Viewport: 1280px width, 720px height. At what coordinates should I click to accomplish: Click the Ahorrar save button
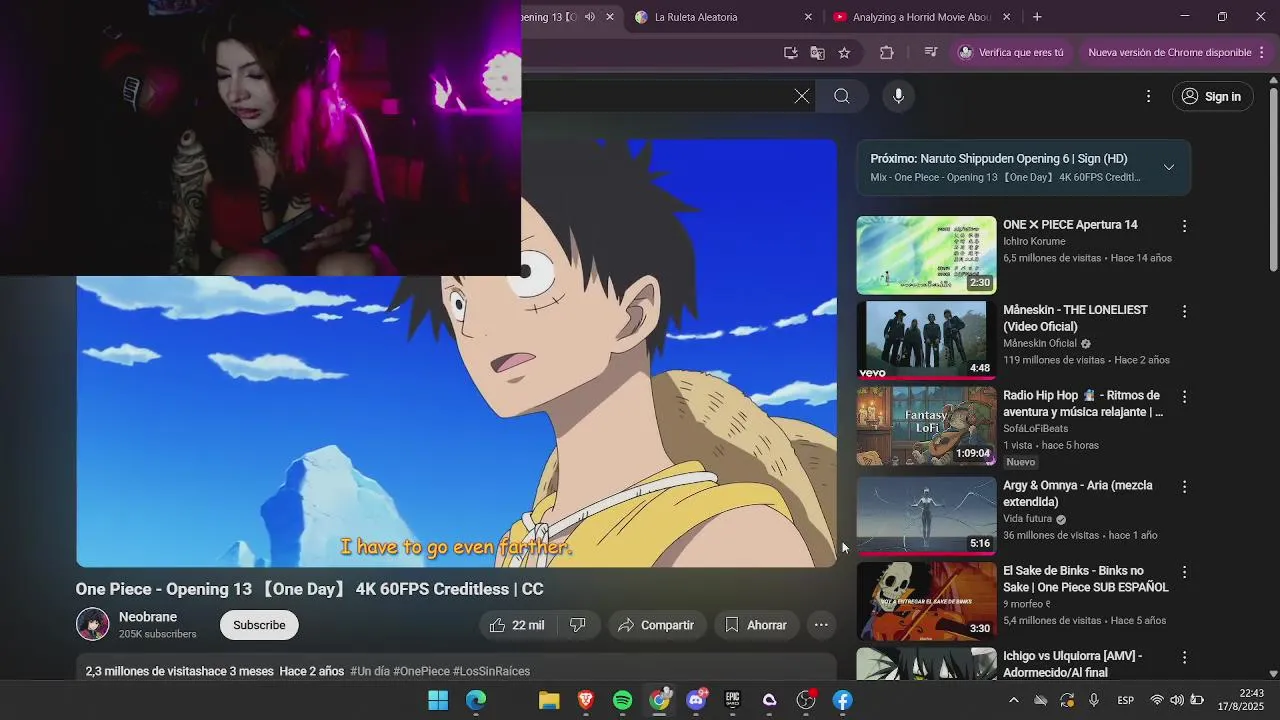[756, 625]
